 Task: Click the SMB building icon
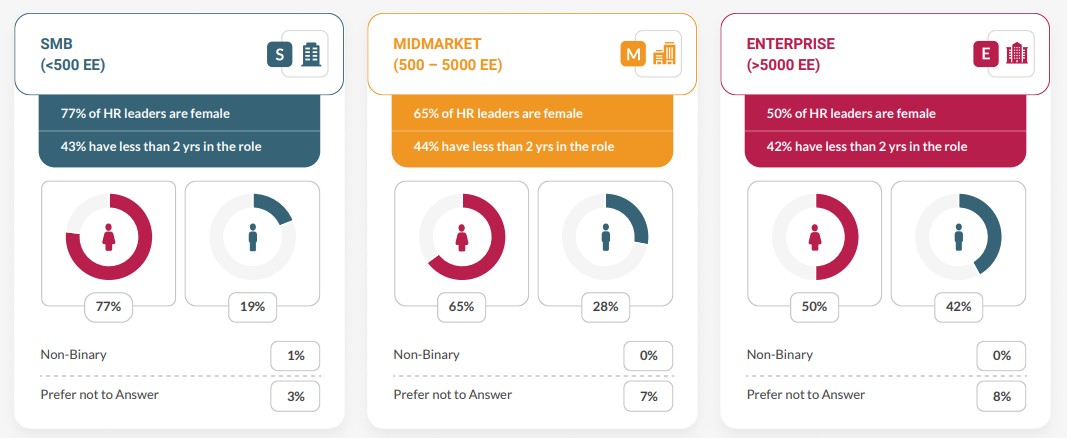pyautogui.click(x=311, y=54)
